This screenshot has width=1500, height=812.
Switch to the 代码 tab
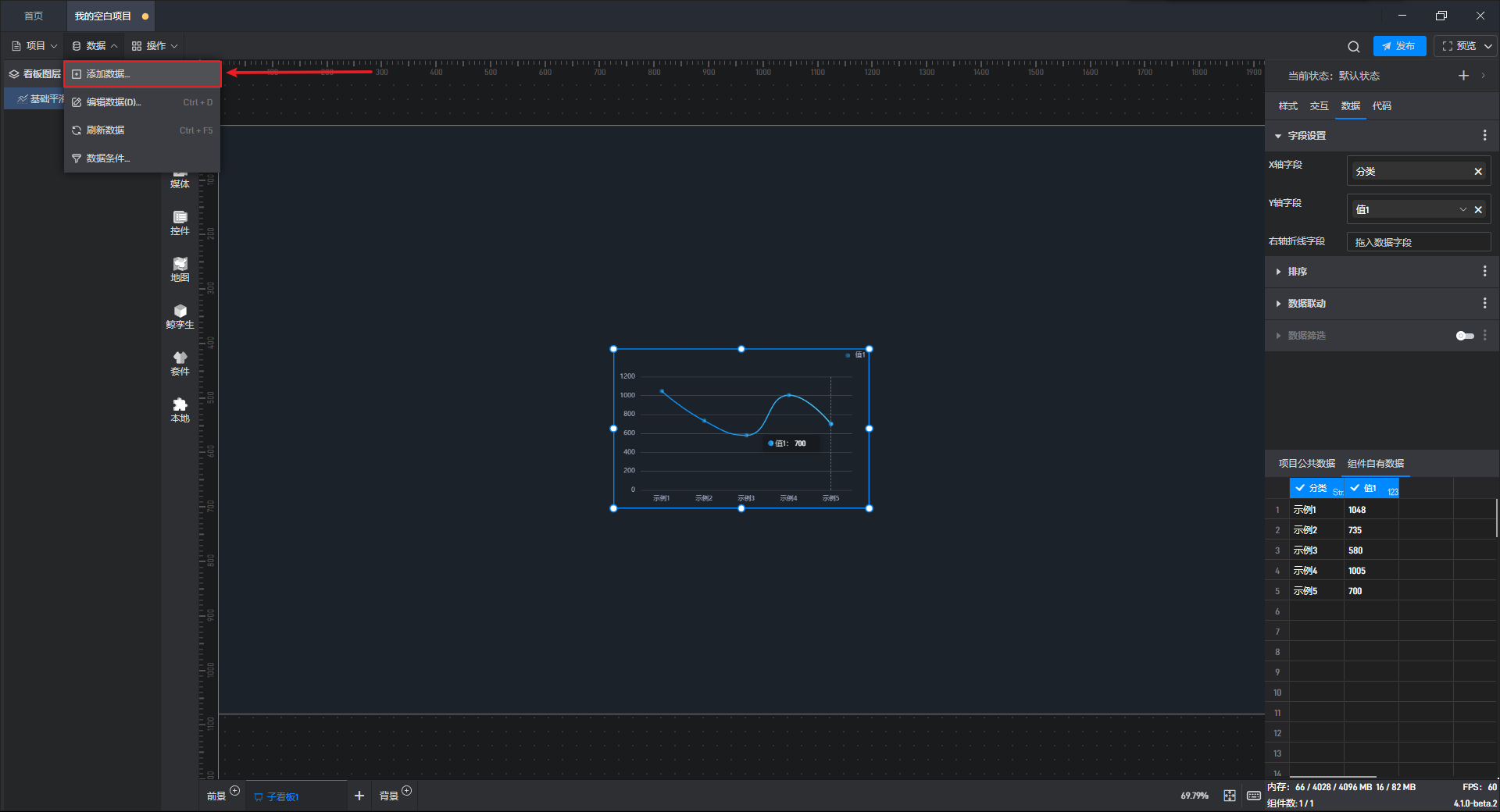[x=1381, y=106]
